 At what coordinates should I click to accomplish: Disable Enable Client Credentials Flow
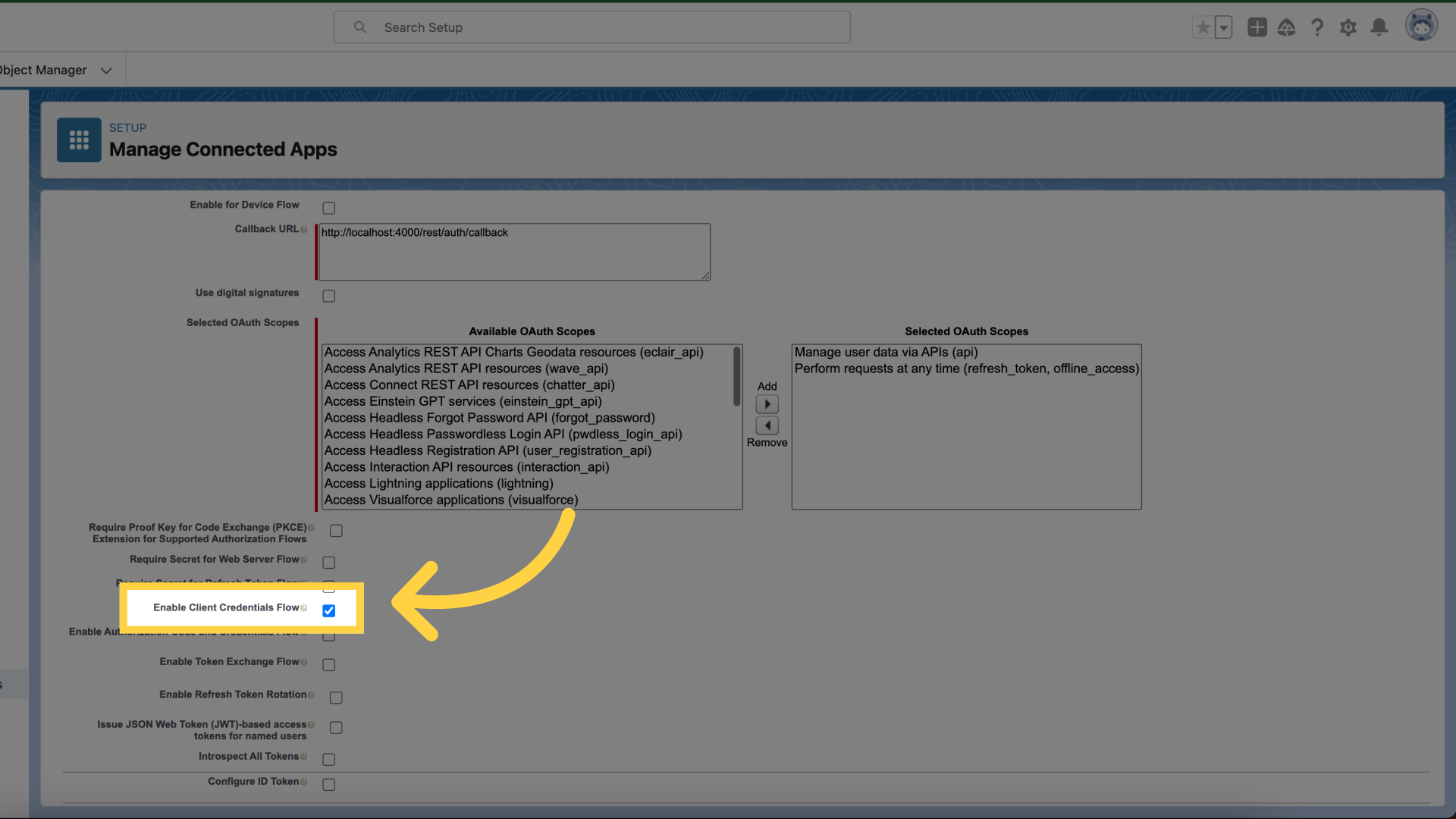pos(328,610)
